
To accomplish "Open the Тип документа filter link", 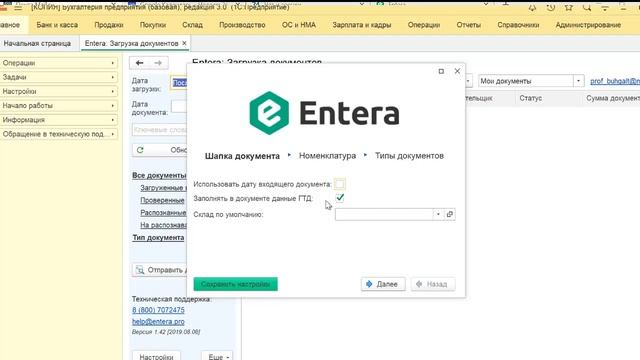I will tap(158, 238).
